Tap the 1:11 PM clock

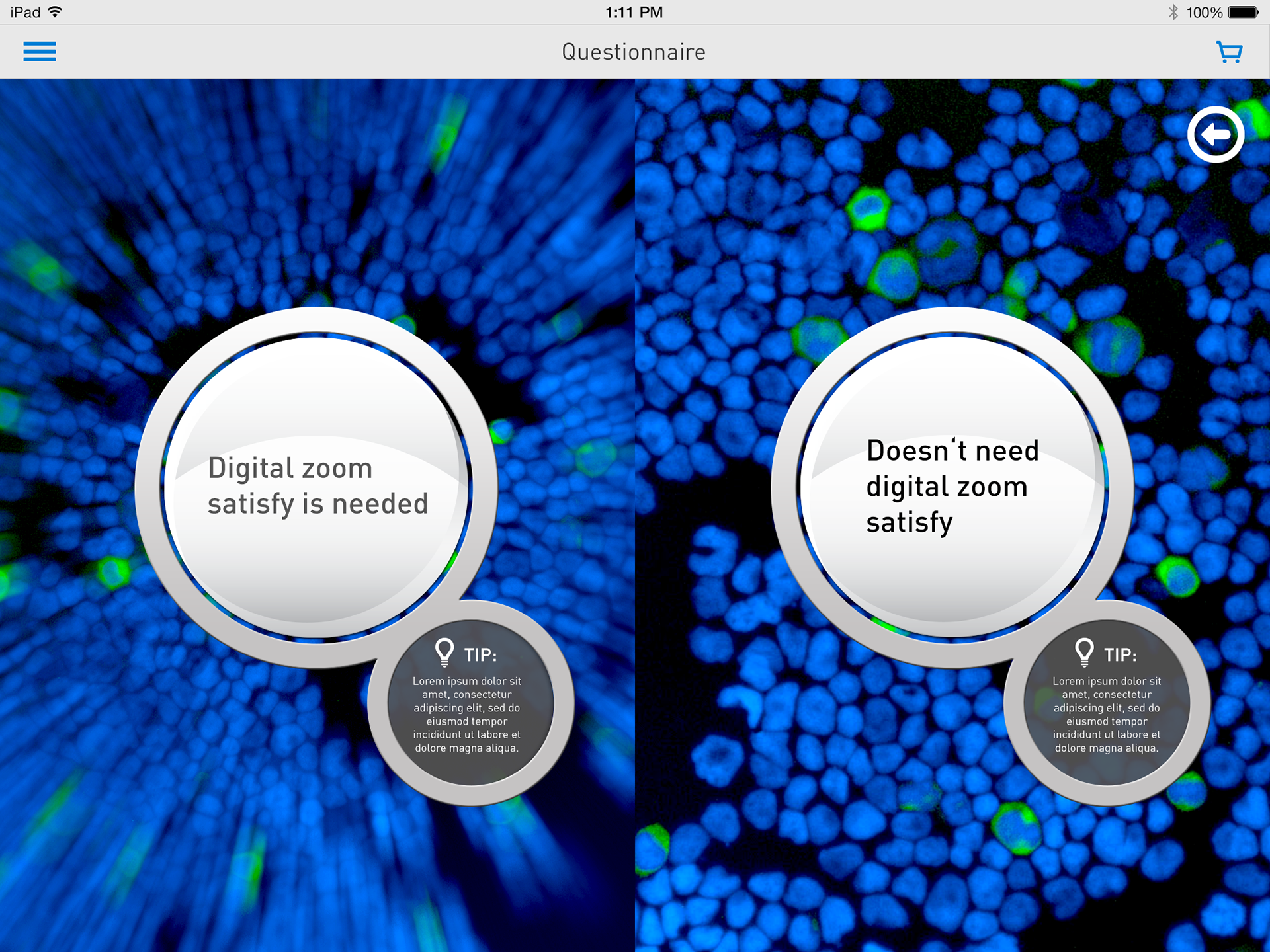(x=634, y=12)
